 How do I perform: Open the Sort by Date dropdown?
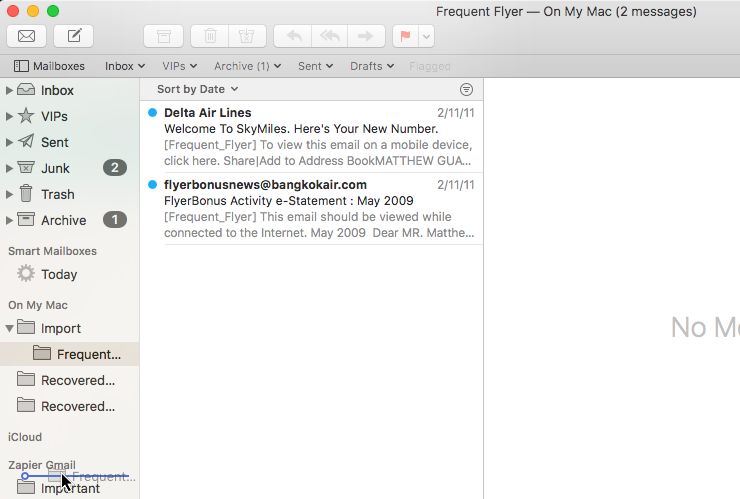(x=197, y=90)
